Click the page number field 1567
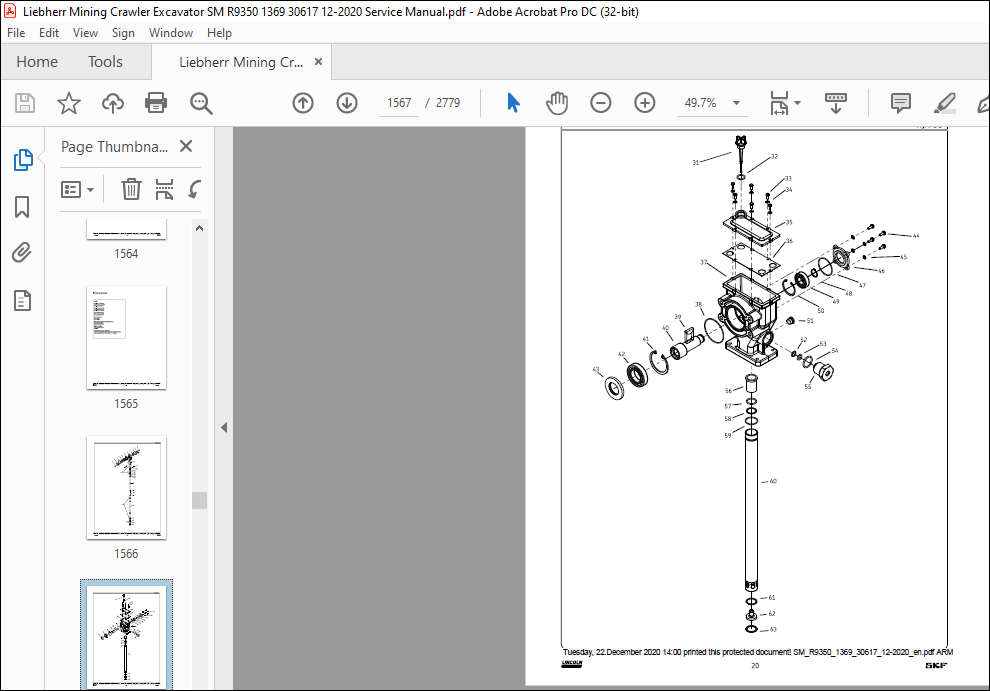The height and width of the screenshot is (691, 990). (399, 103)
